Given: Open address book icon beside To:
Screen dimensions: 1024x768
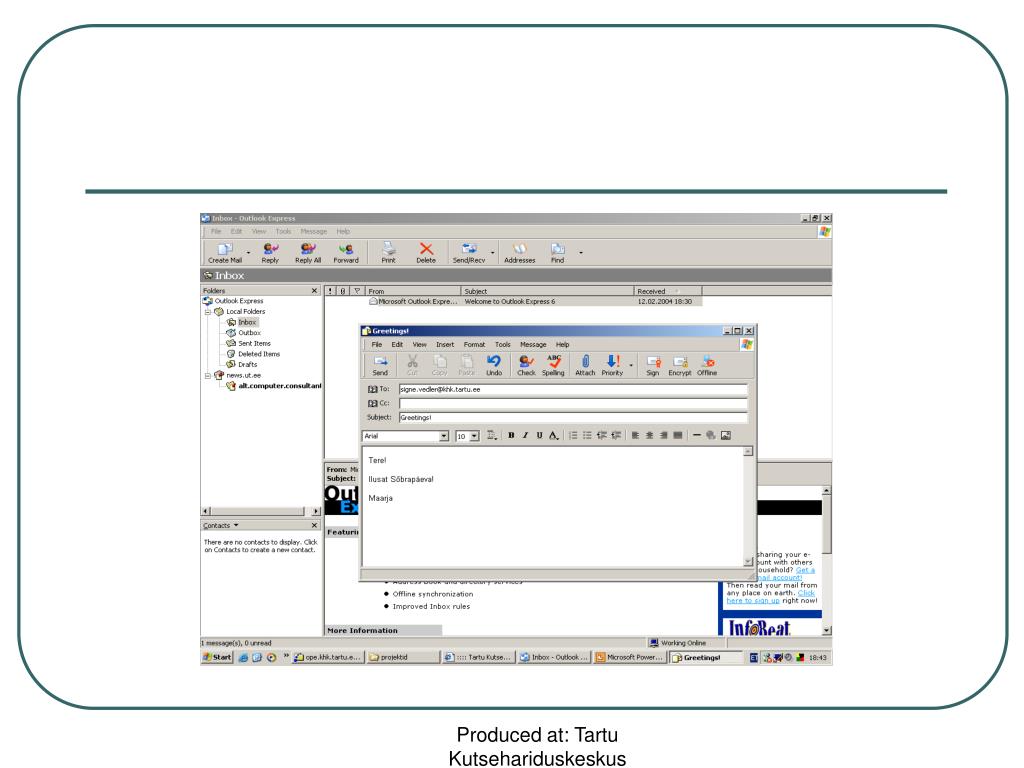Looking at the screenshot, I should point(373,389).
